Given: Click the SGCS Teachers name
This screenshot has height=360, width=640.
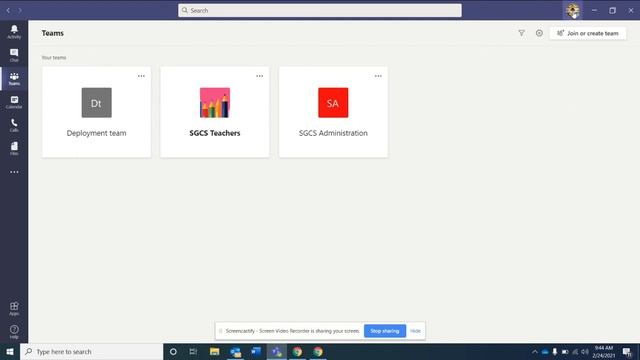Looking at the screenshot, I should click(x=215, y=133).
